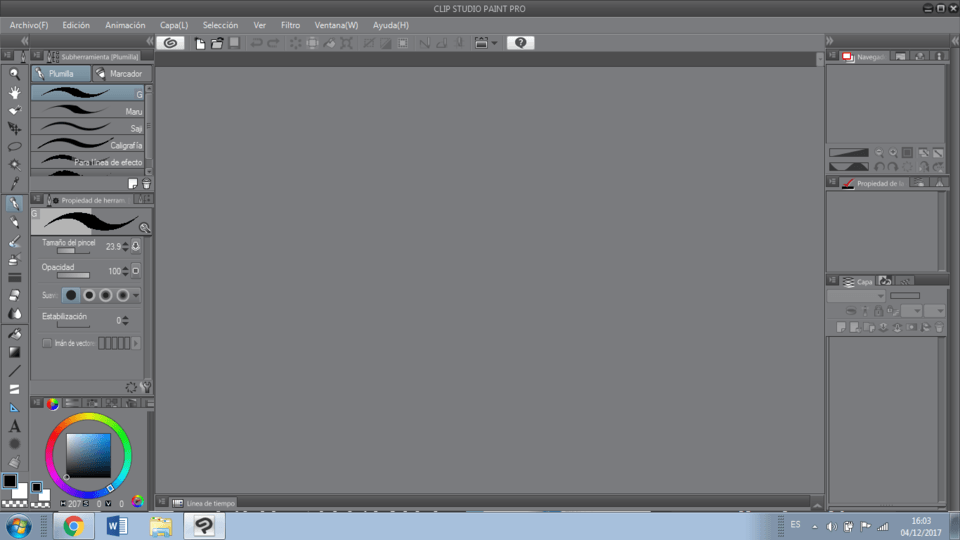Image resolution: width=960 pixels, height=540 pixels.
Task: Select the Text tool
Action: click(14, 426)
